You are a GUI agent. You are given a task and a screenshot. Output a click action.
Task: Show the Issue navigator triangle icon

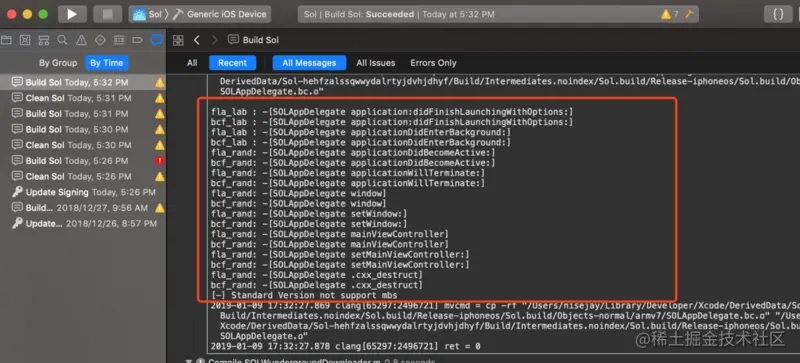81,40
